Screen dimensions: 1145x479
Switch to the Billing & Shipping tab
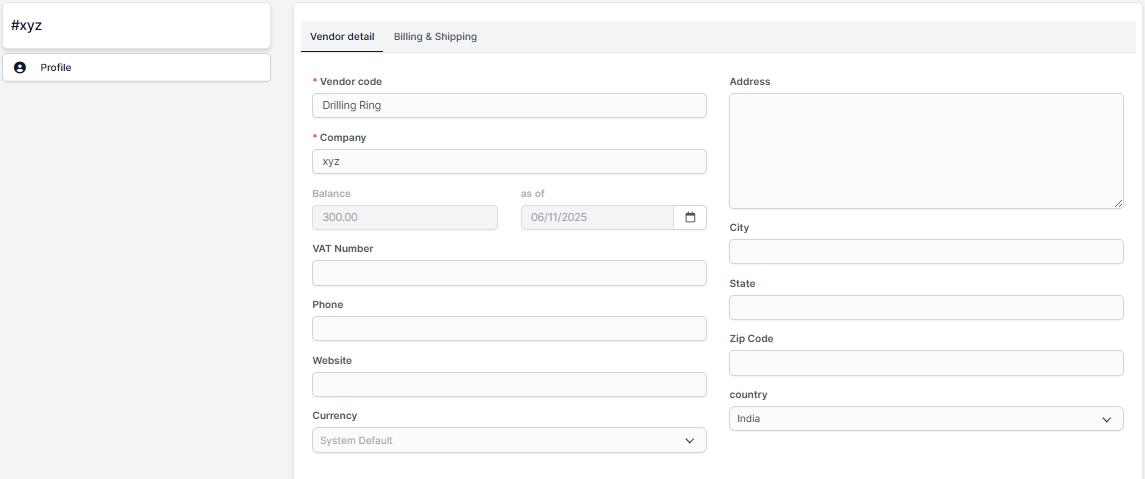pos(435,37)
